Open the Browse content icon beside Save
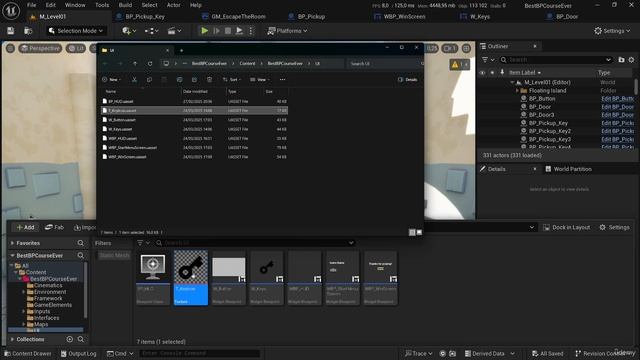This screenshot has width=640, height=360. [28, 31]
